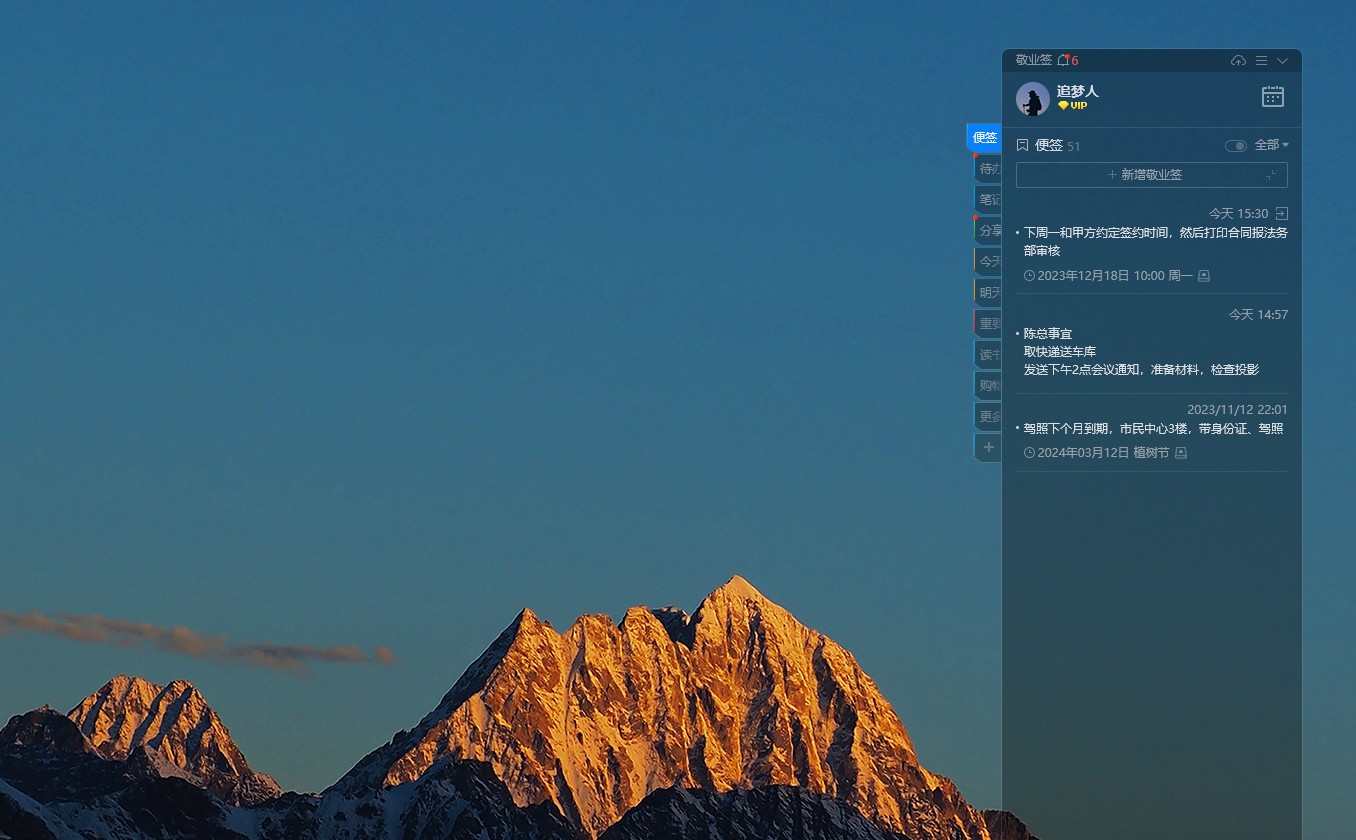The image size is (1356, 840).
Task: Click the 敬业签 title text
Action: click(1033, 60)
